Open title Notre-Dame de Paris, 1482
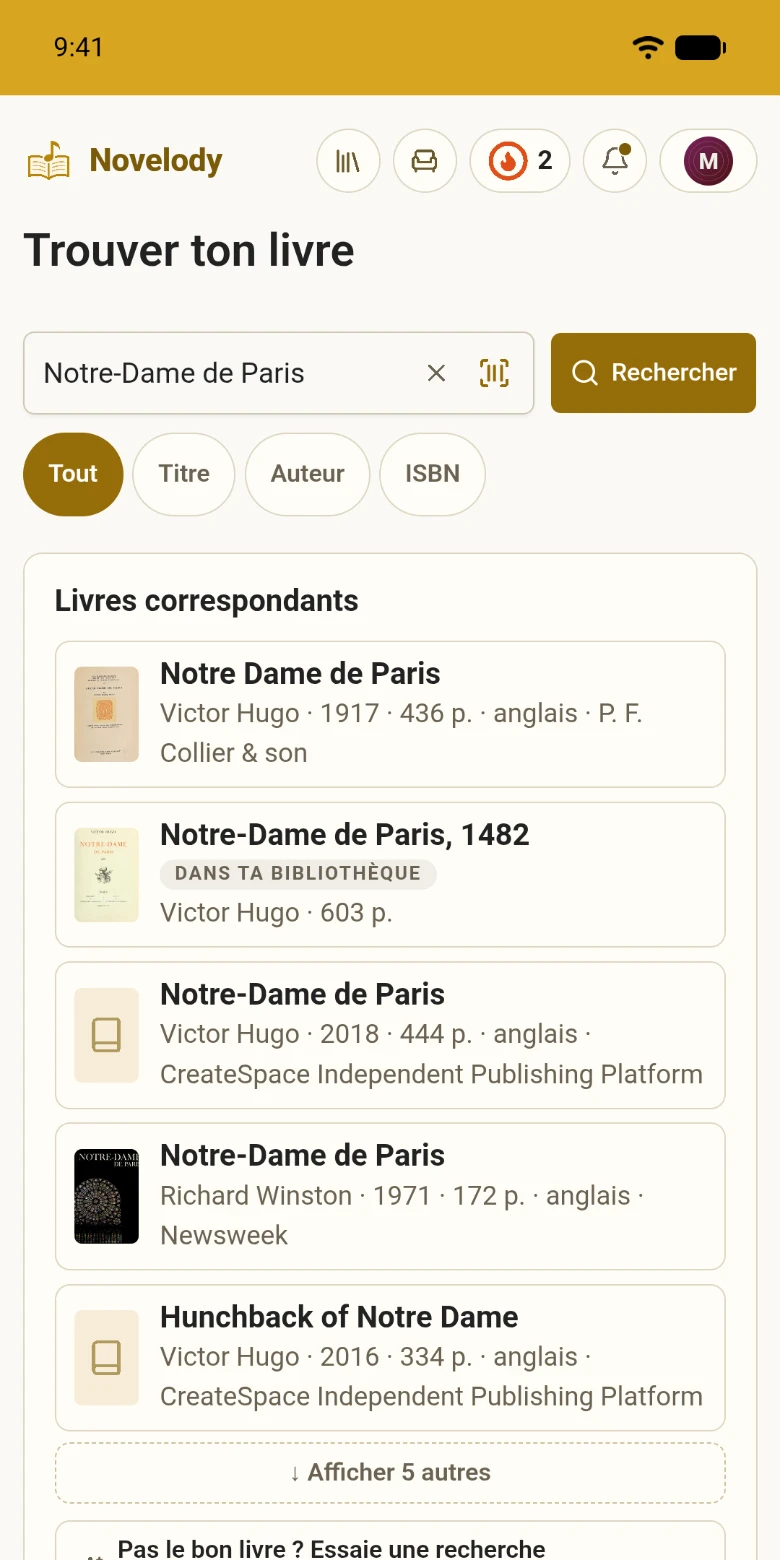Screen dimensions: 780x1560 click(345, 834)
